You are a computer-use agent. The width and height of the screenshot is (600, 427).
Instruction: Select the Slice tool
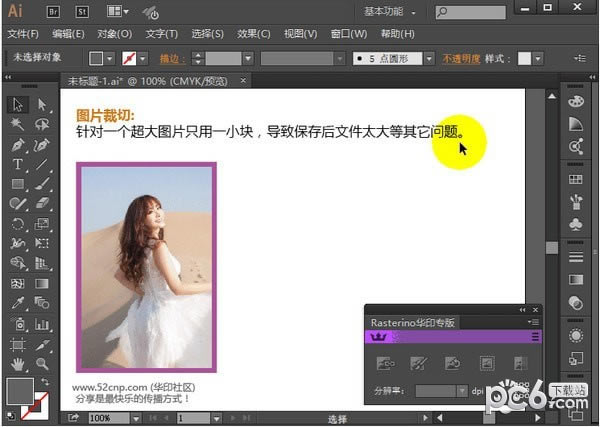(42, 345)
